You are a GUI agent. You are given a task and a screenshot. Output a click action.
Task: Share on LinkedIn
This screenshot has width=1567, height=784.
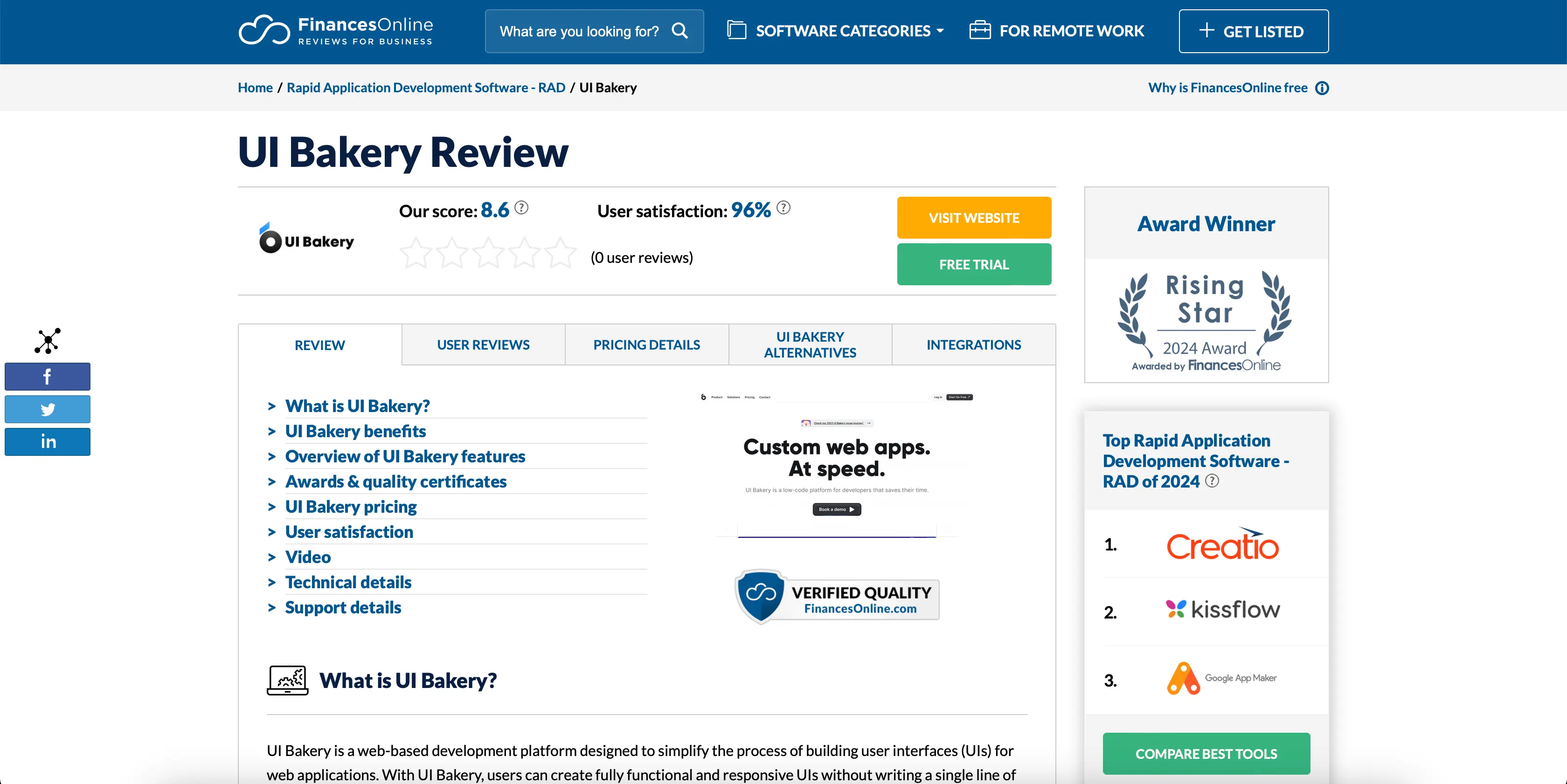[x=48, y=442]
